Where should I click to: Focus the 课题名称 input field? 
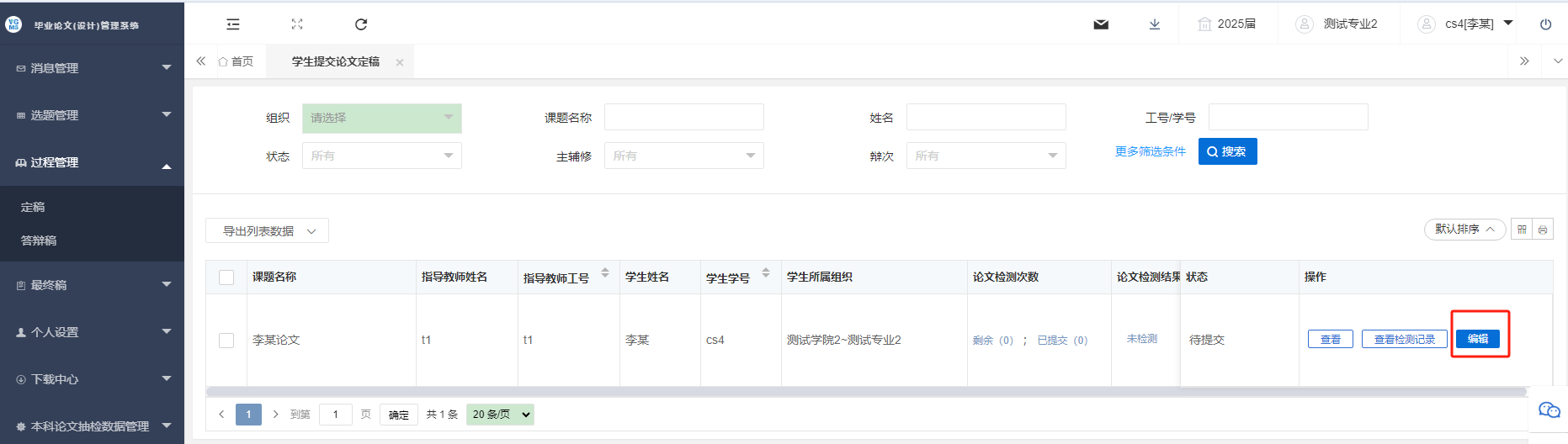(684, 117)
